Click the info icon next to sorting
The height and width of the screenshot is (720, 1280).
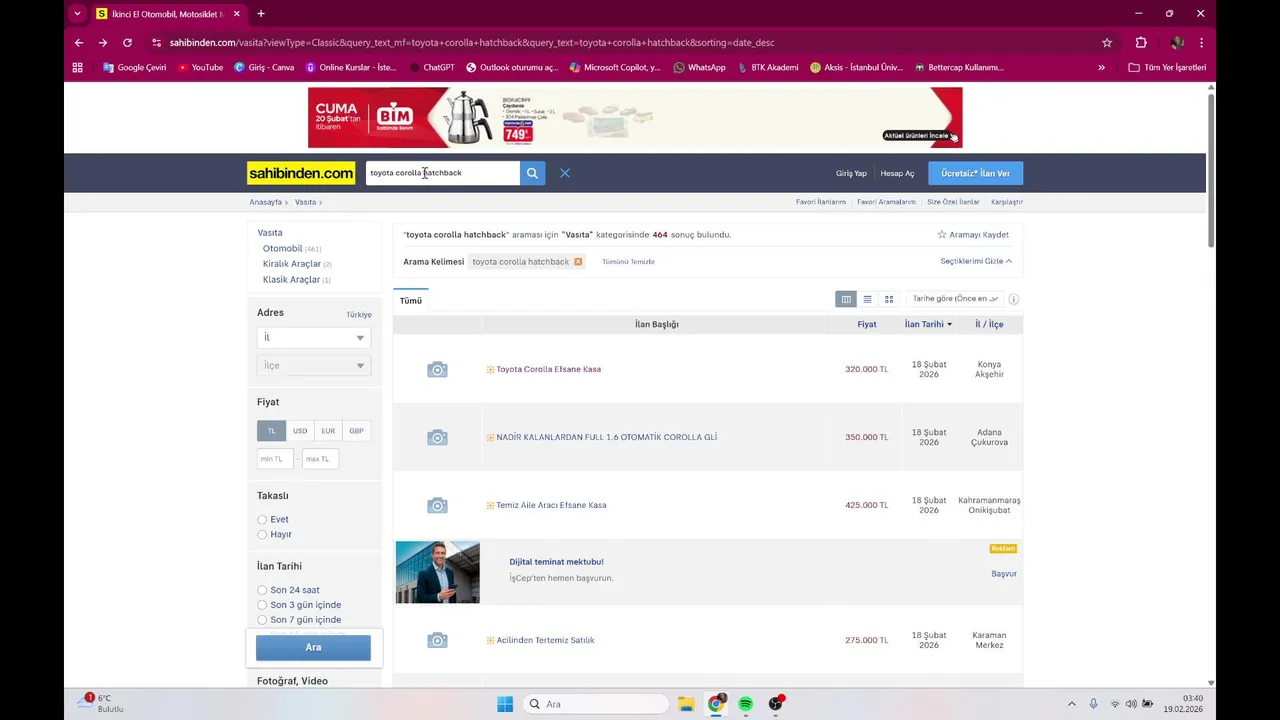point(1013,299)
